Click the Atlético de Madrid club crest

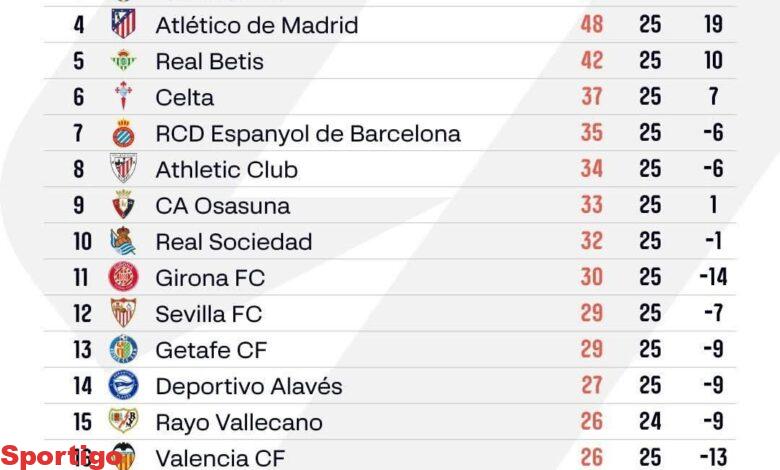[x=123, y=24]
